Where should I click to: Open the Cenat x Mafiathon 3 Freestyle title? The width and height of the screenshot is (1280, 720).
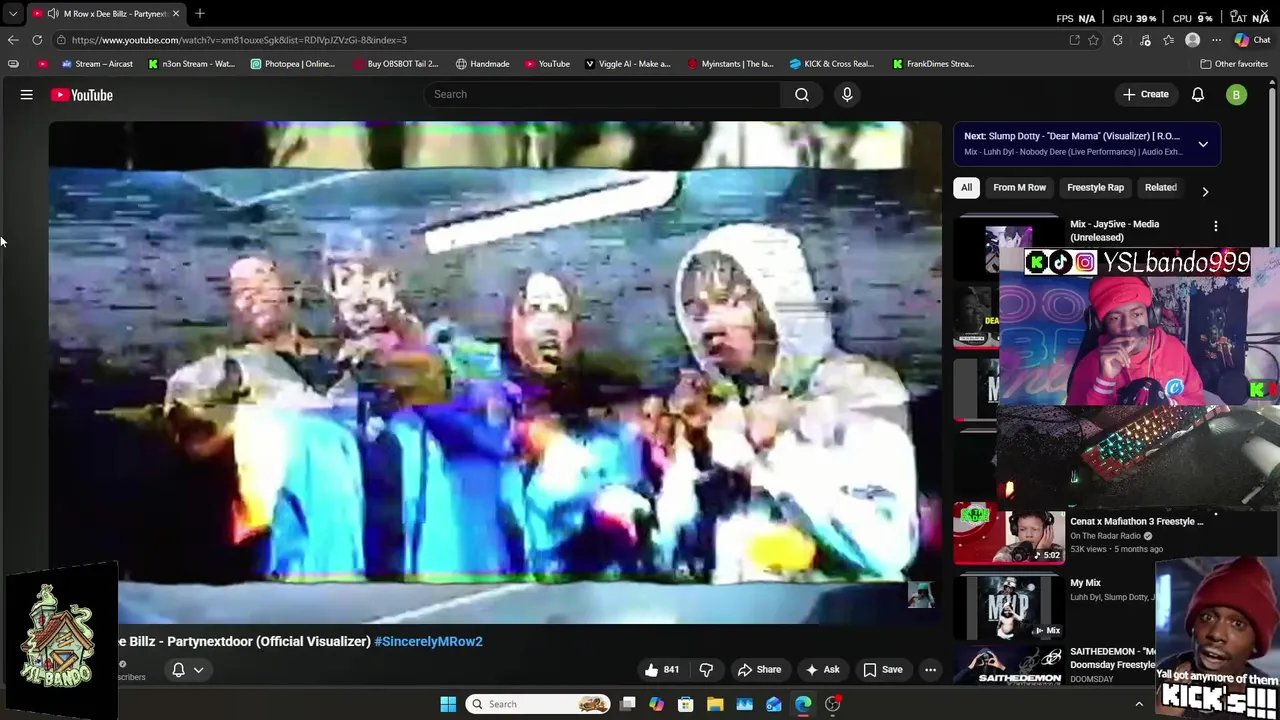pyautogui.click(x=1136, y=522)
